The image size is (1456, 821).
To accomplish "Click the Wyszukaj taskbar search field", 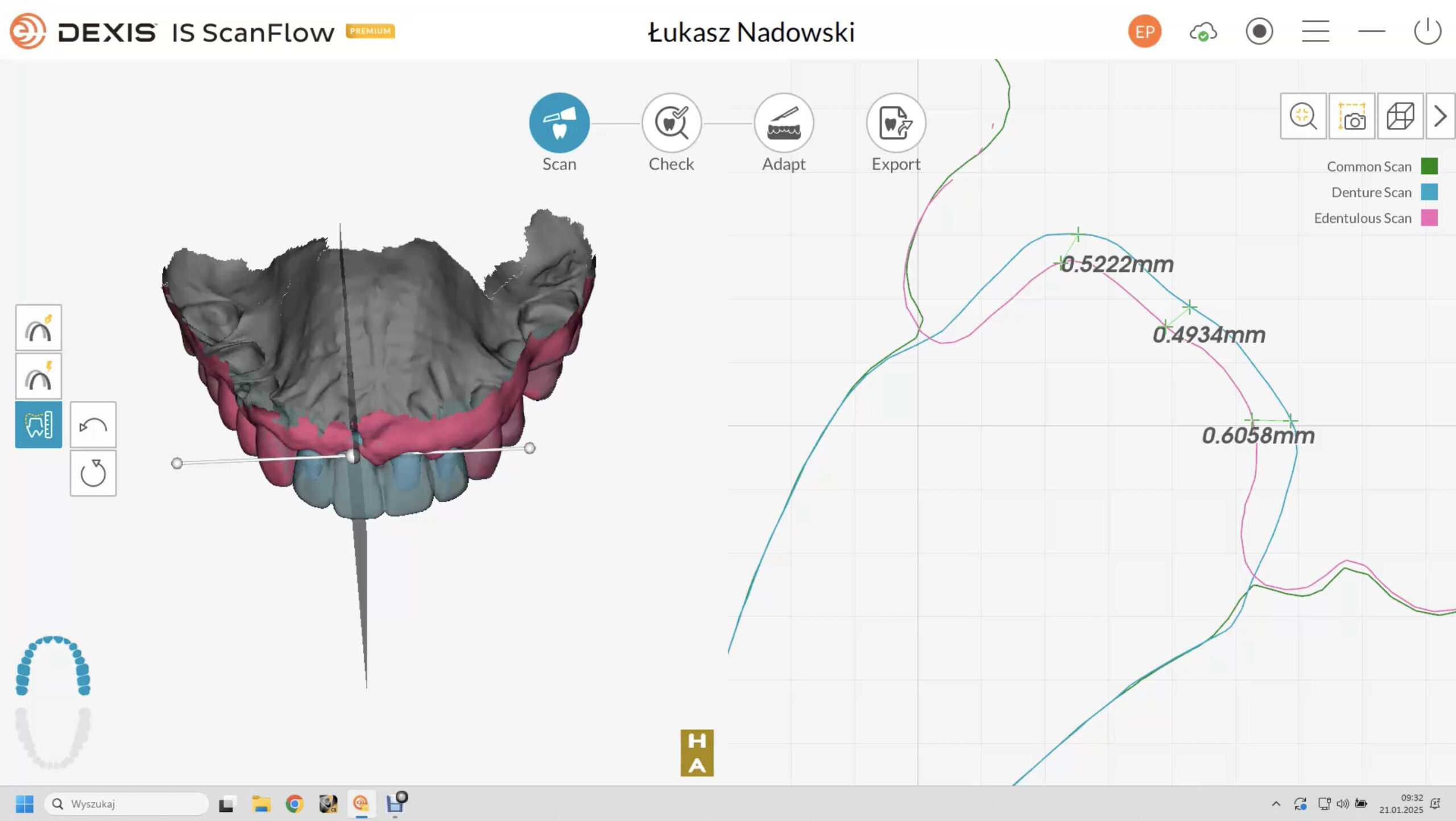I will point(126,803).
